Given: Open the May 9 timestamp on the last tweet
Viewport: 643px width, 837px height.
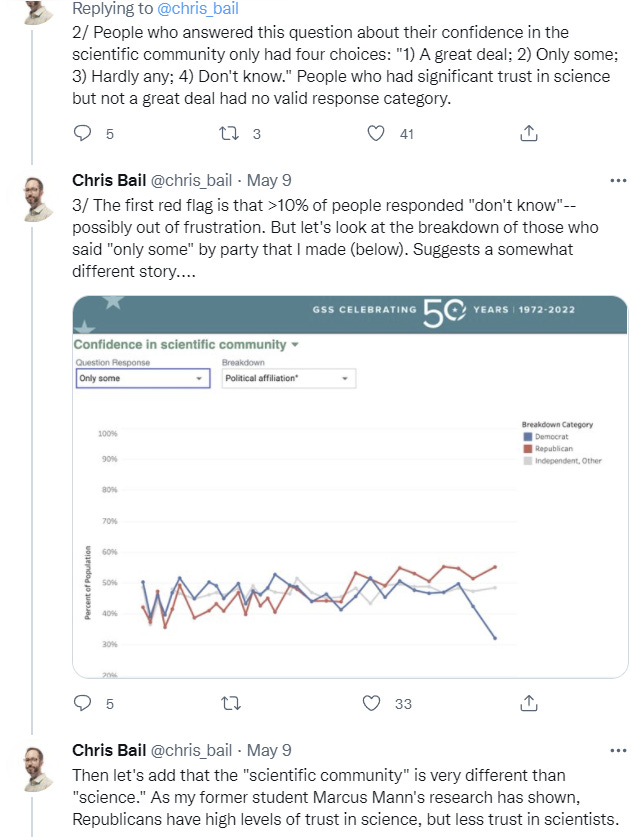Looking at the screenshot, I should (269, 751).
